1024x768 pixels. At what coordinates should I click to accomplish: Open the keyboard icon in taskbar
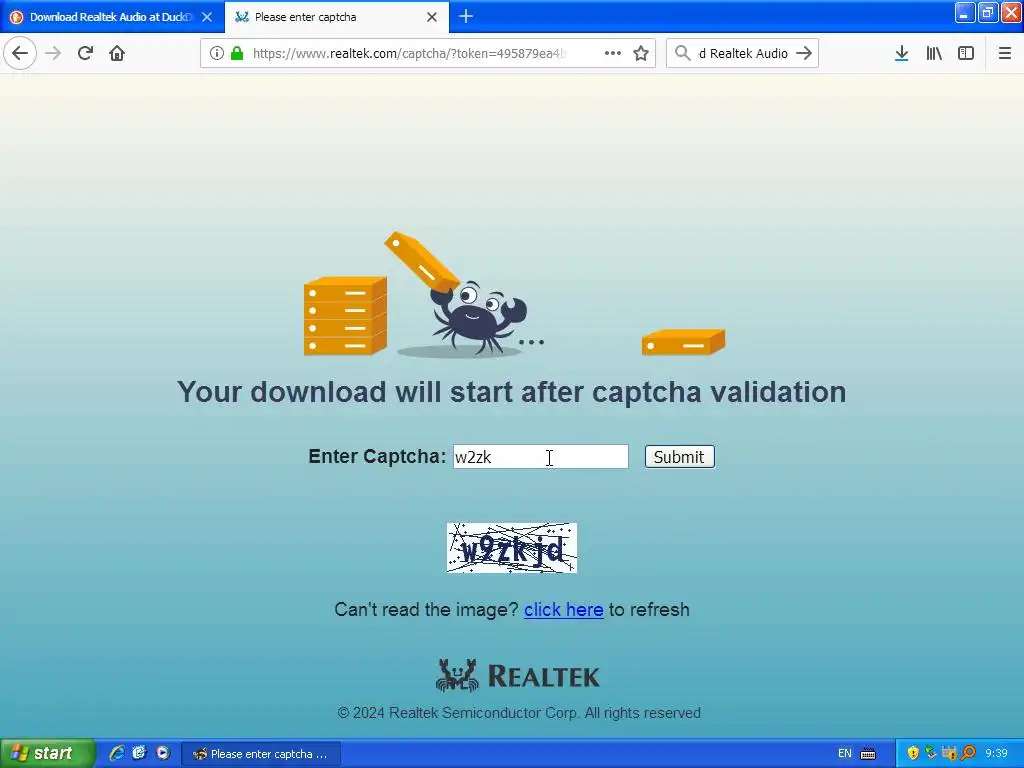pos(868,754)
